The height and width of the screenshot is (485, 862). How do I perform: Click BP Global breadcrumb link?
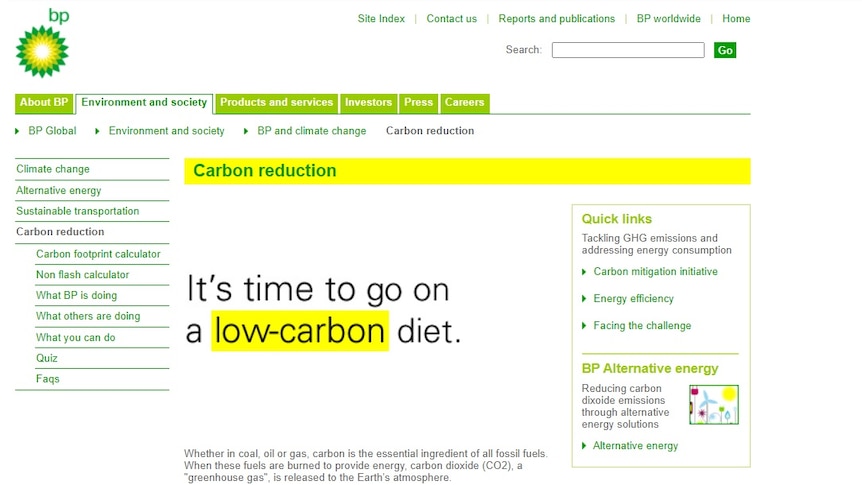[x=52, y=131]
